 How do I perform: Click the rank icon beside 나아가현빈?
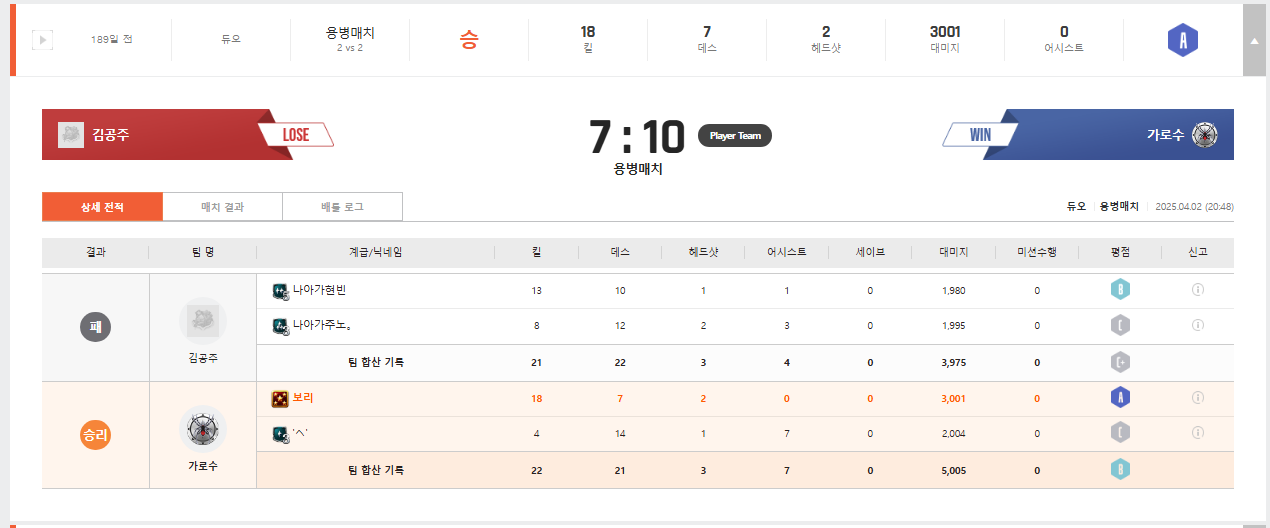click(280, 291)
